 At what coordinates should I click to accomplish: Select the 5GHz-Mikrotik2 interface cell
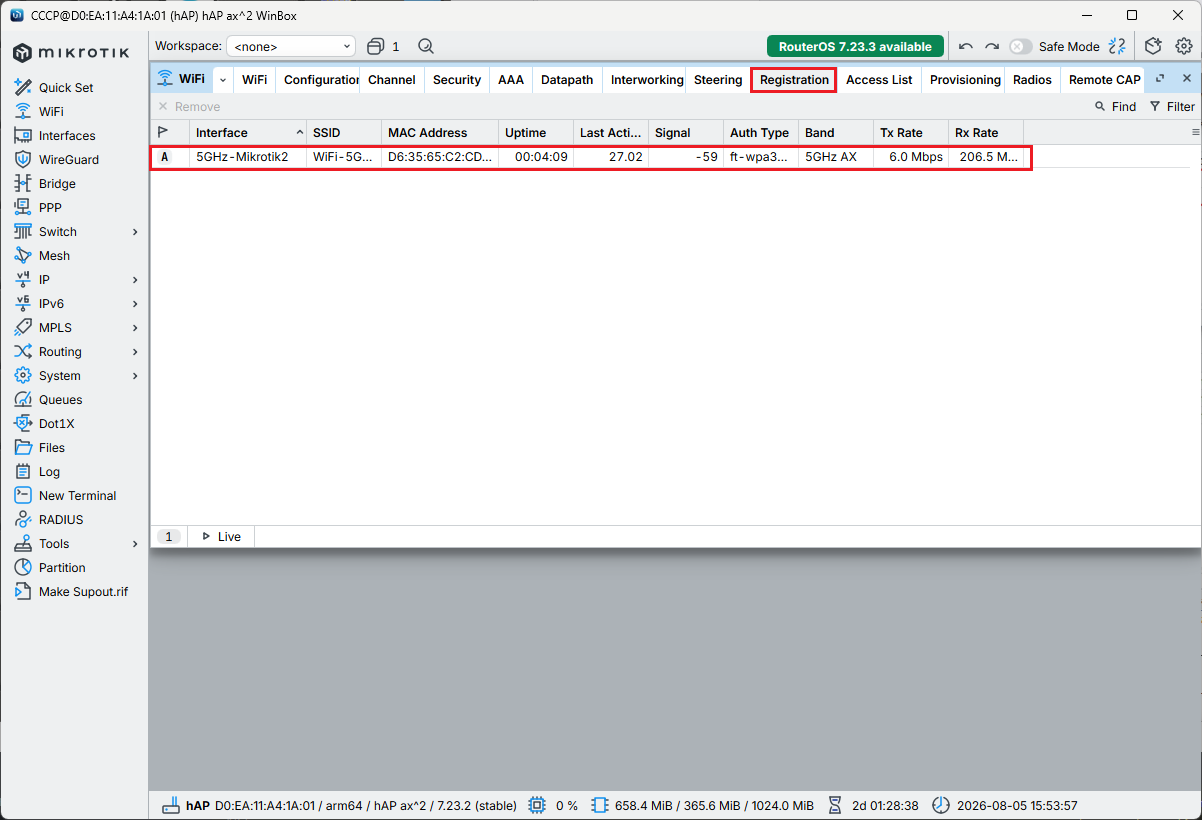[x=248, y=157]
